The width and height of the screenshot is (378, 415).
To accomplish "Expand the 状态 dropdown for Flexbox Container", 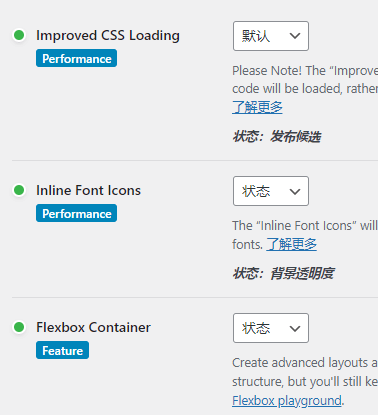I will point(271,328).
